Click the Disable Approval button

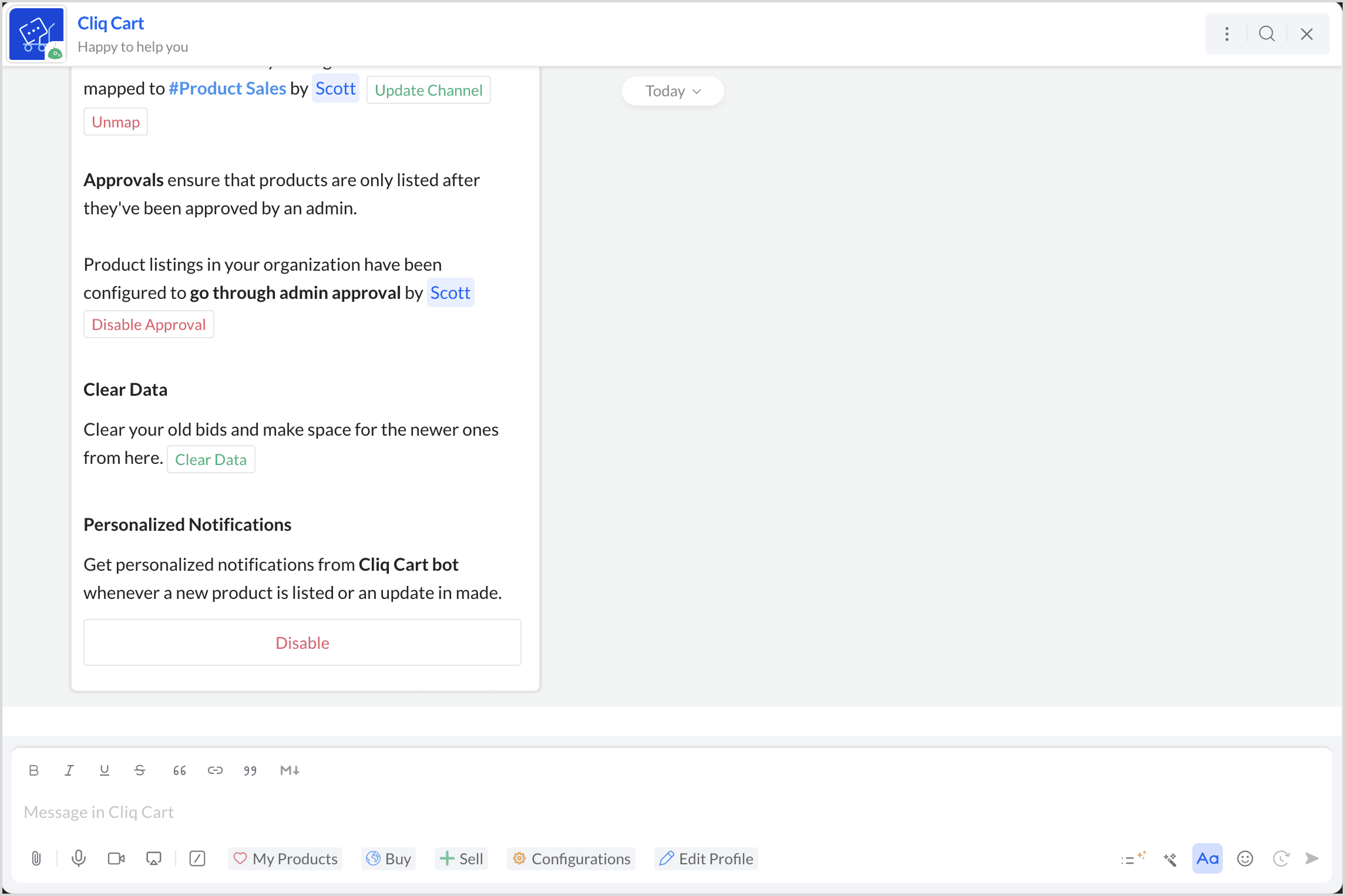coord(149,325)
